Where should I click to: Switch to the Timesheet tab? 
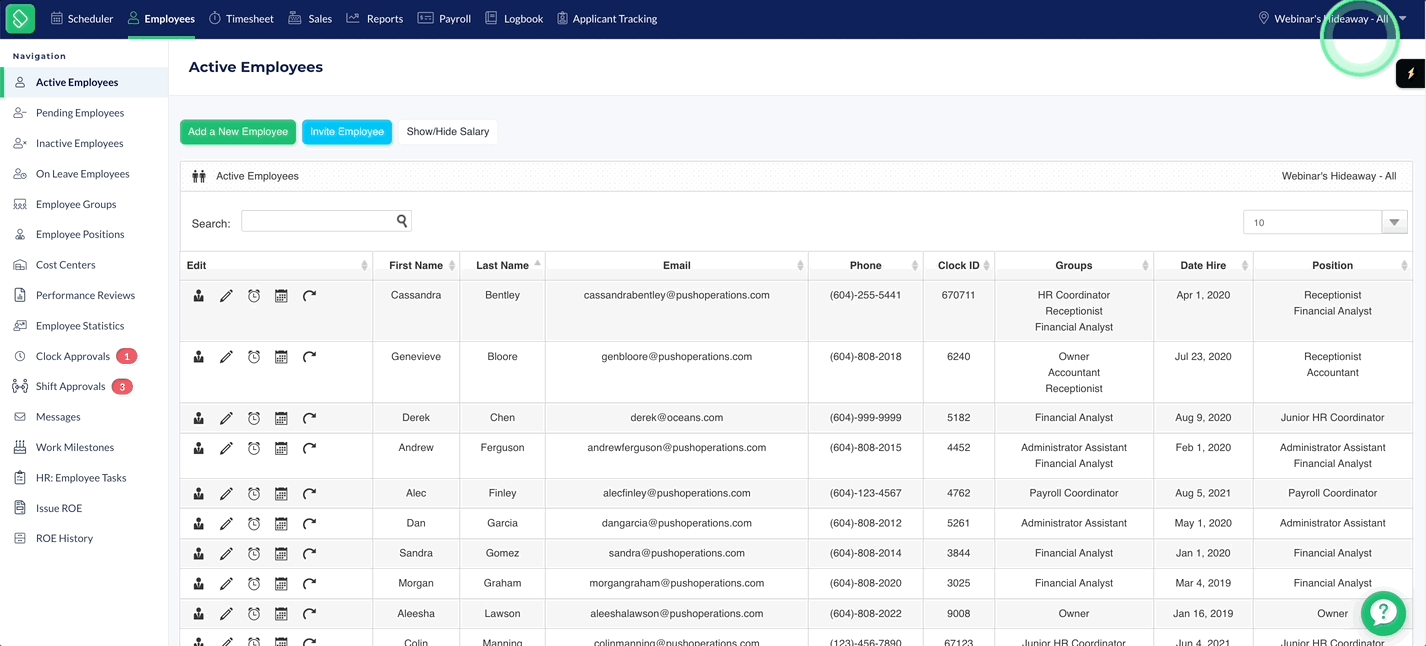point(241,19)
